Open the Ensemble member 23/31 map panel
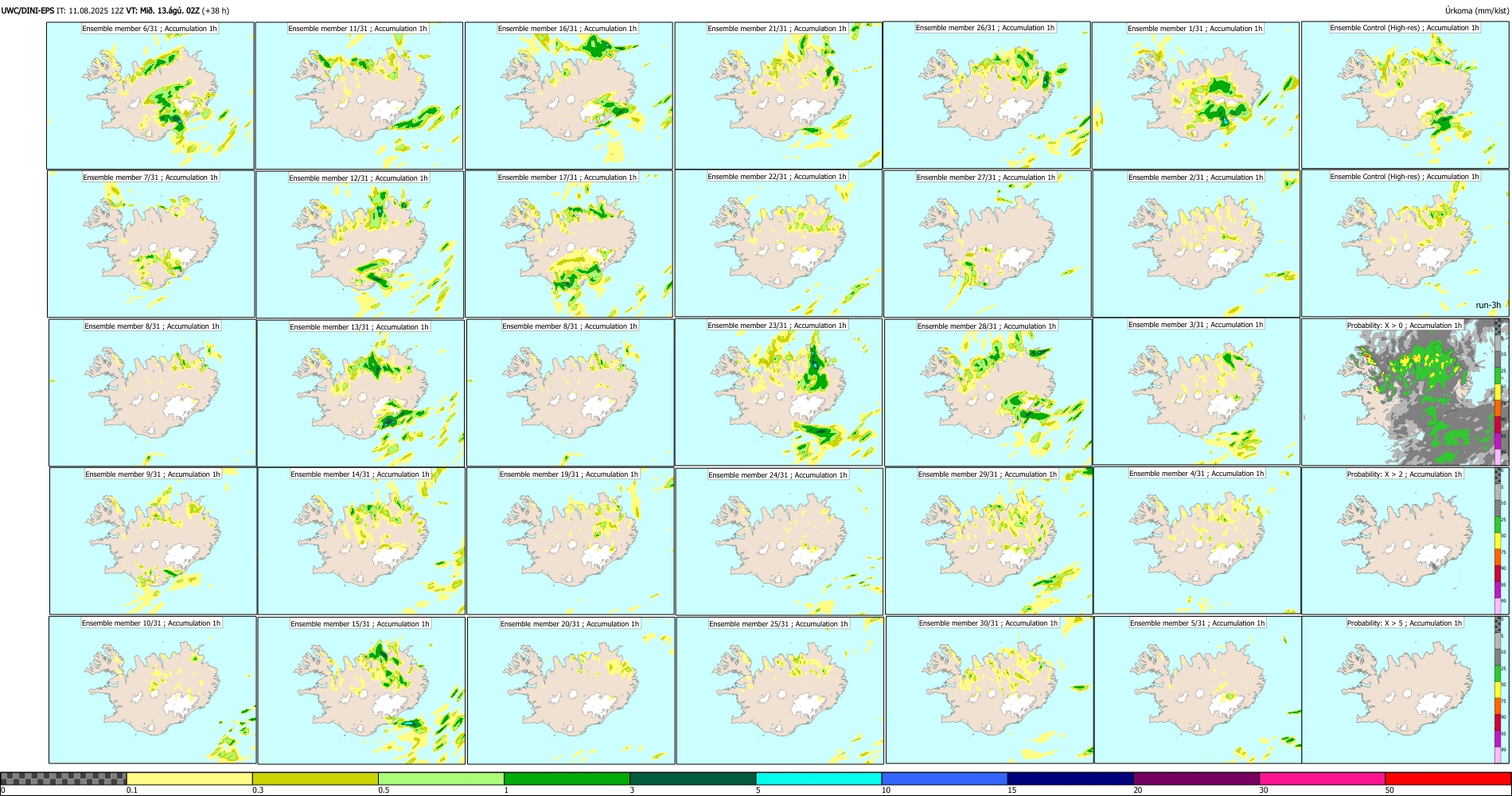 click(x=778, y=392)
